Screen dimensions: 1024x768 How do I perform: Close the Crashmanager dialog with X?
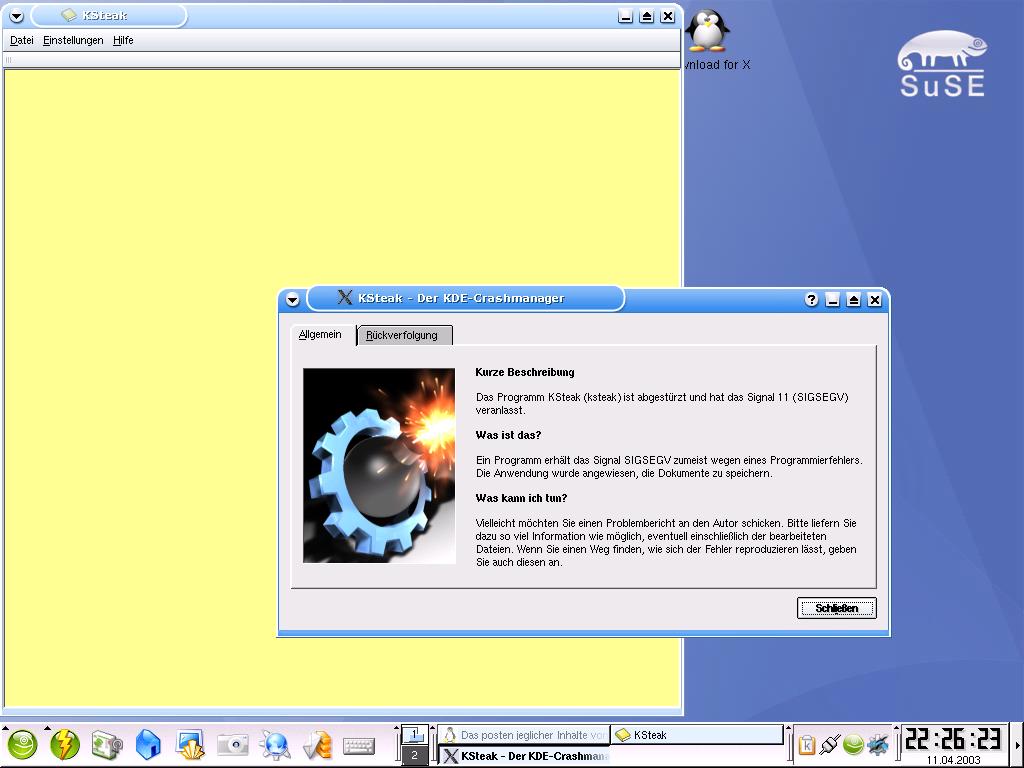(x=874, y=300)
